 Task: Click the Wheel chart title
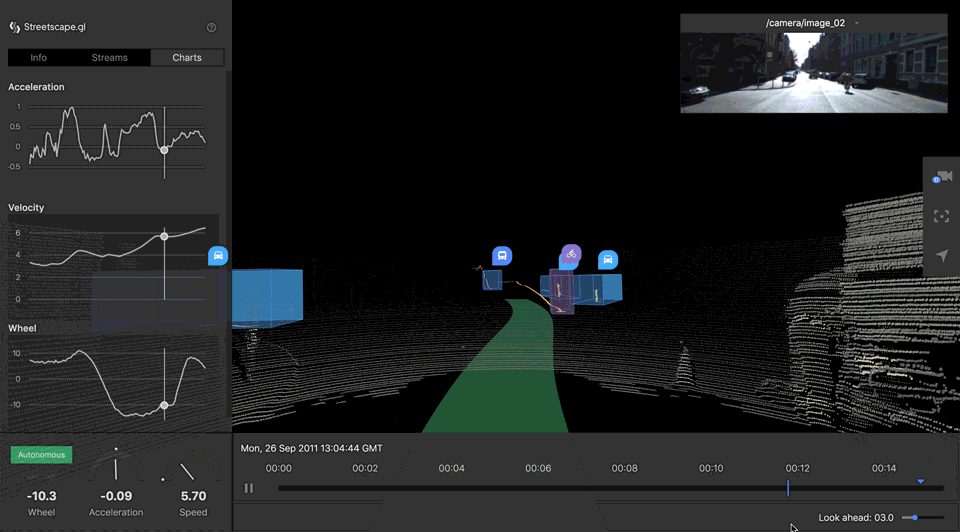point(22,328)
